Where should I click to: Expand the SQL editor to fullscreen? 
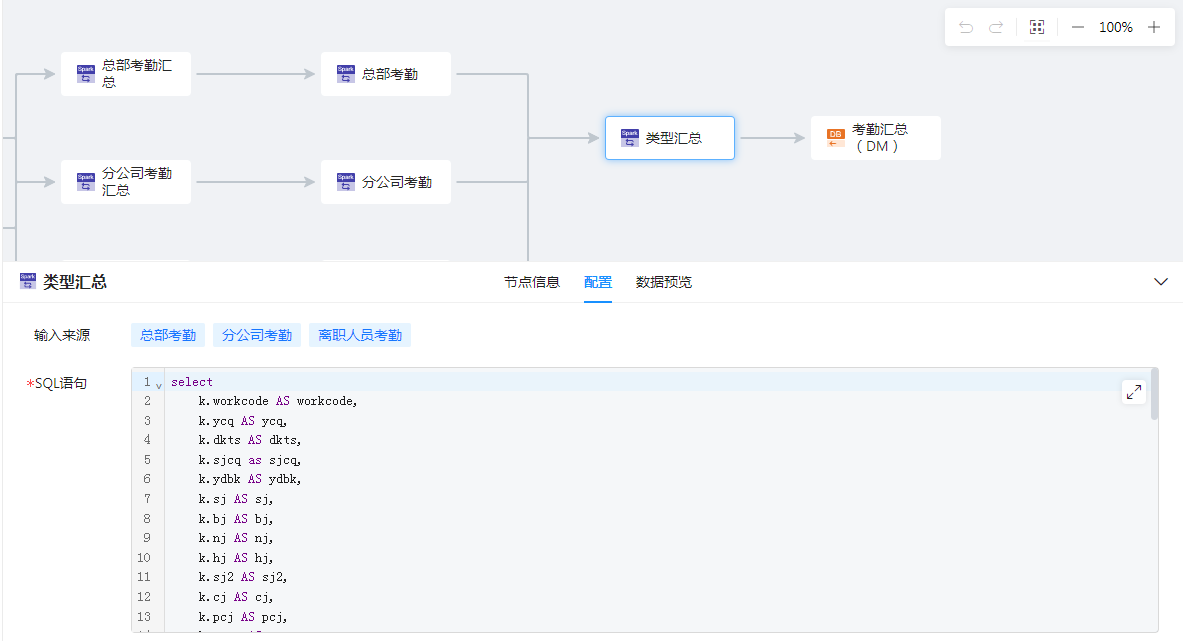click(x=1134, y=392)
